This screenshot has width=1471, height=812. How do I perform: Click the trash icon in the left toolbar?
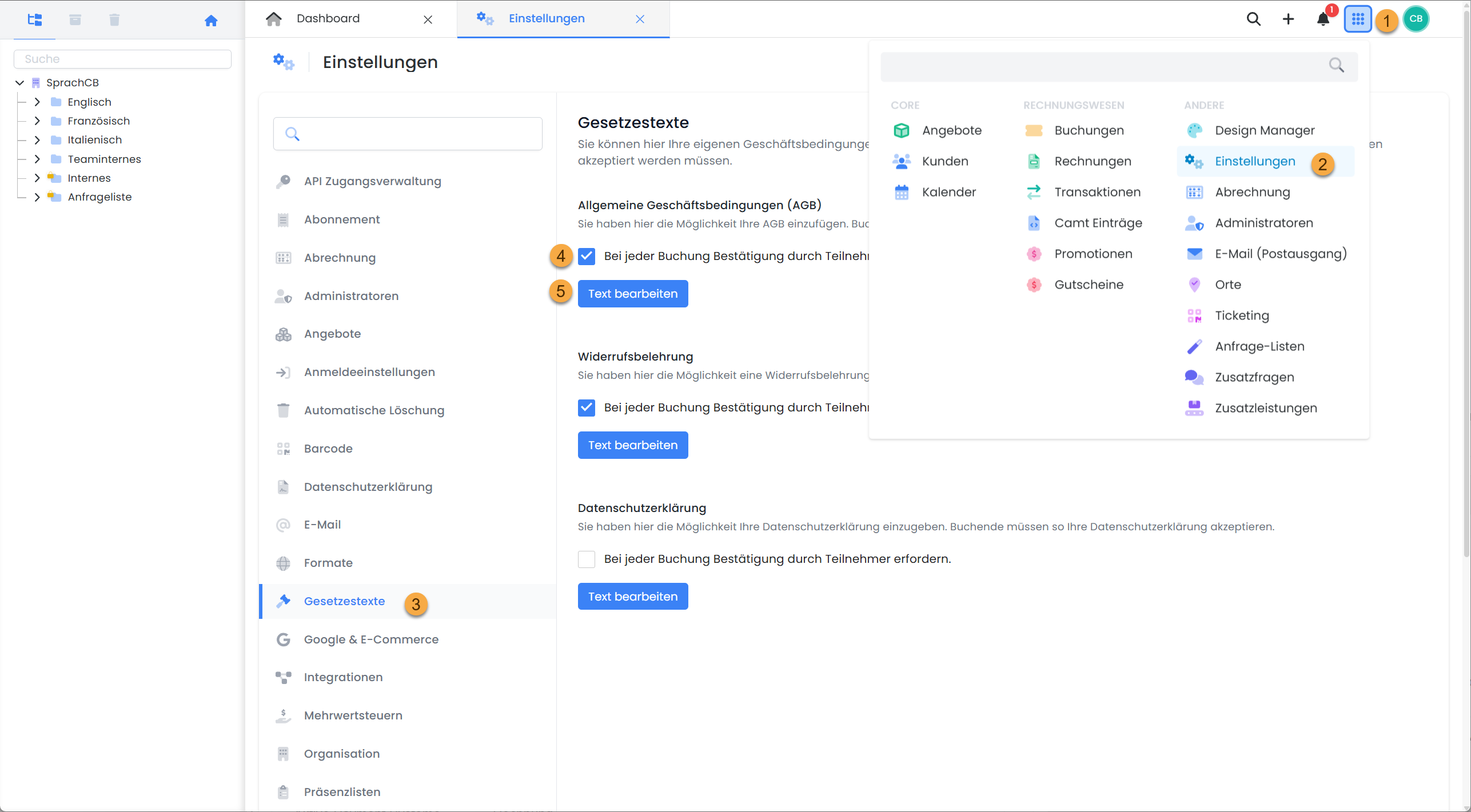coord(114,19)
